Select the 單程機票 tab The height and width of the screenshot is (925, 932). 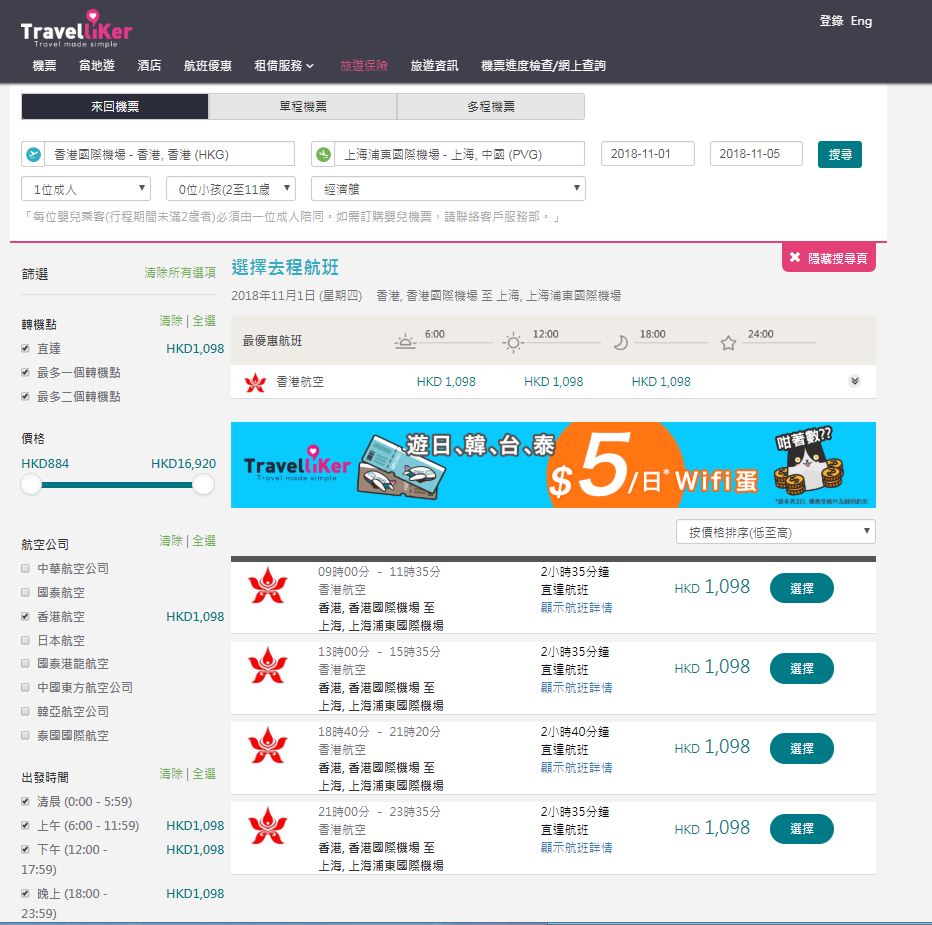(303, 106)
